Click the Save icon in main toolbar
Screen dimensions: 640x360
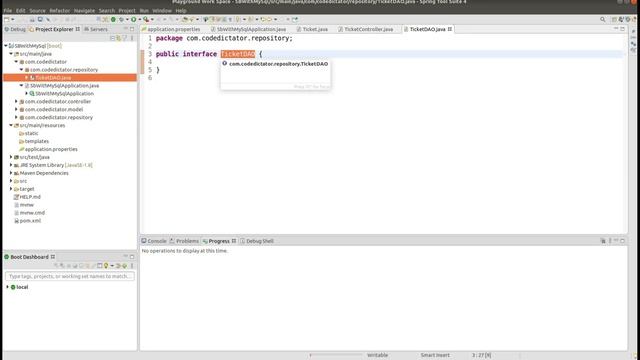[x=32, y=19]
